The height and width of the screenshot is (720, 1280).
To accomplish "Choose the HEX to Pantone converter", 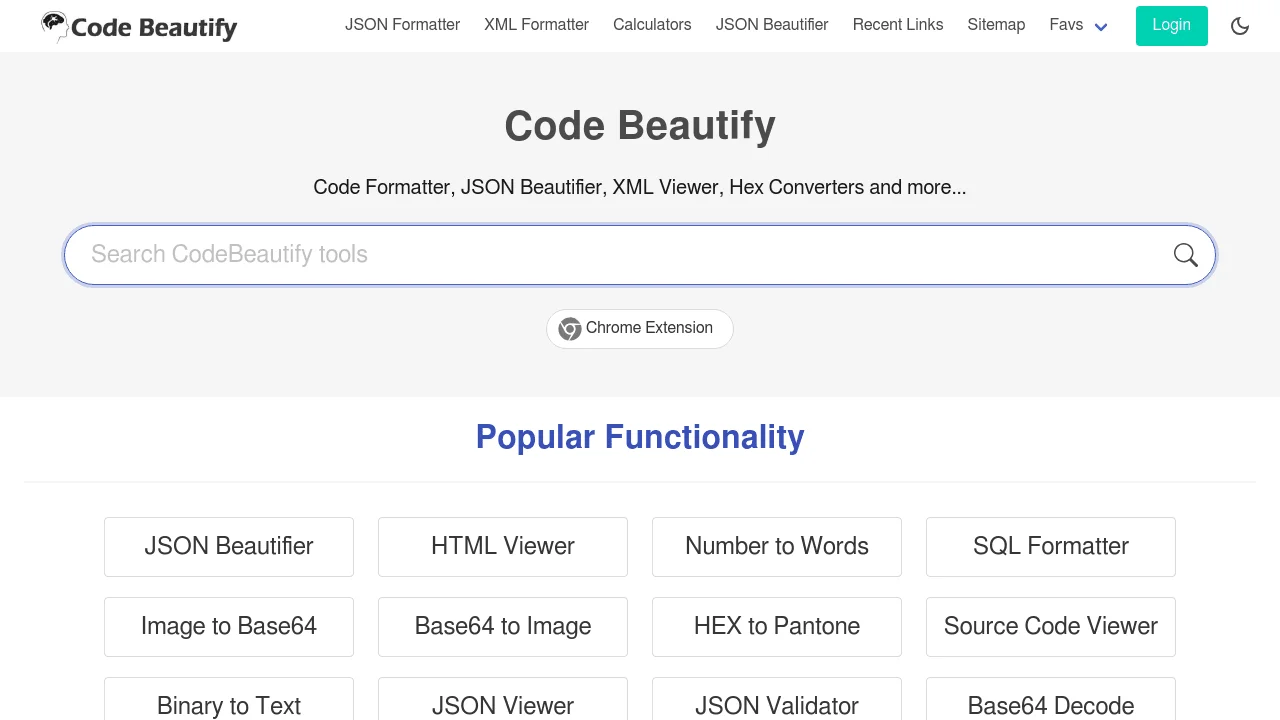I will click(x=776, y=626).
